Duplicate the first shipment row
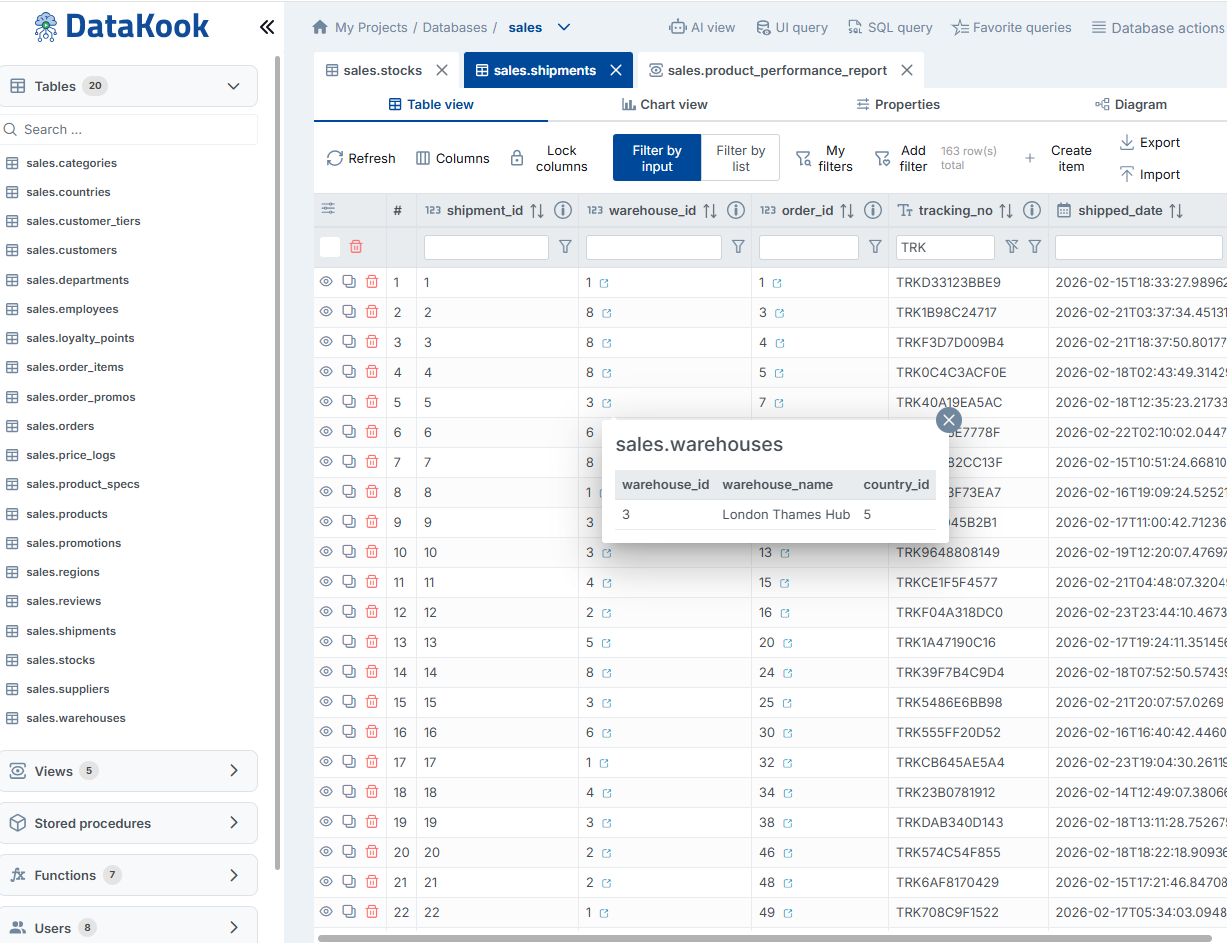 [x=348, y=281]
